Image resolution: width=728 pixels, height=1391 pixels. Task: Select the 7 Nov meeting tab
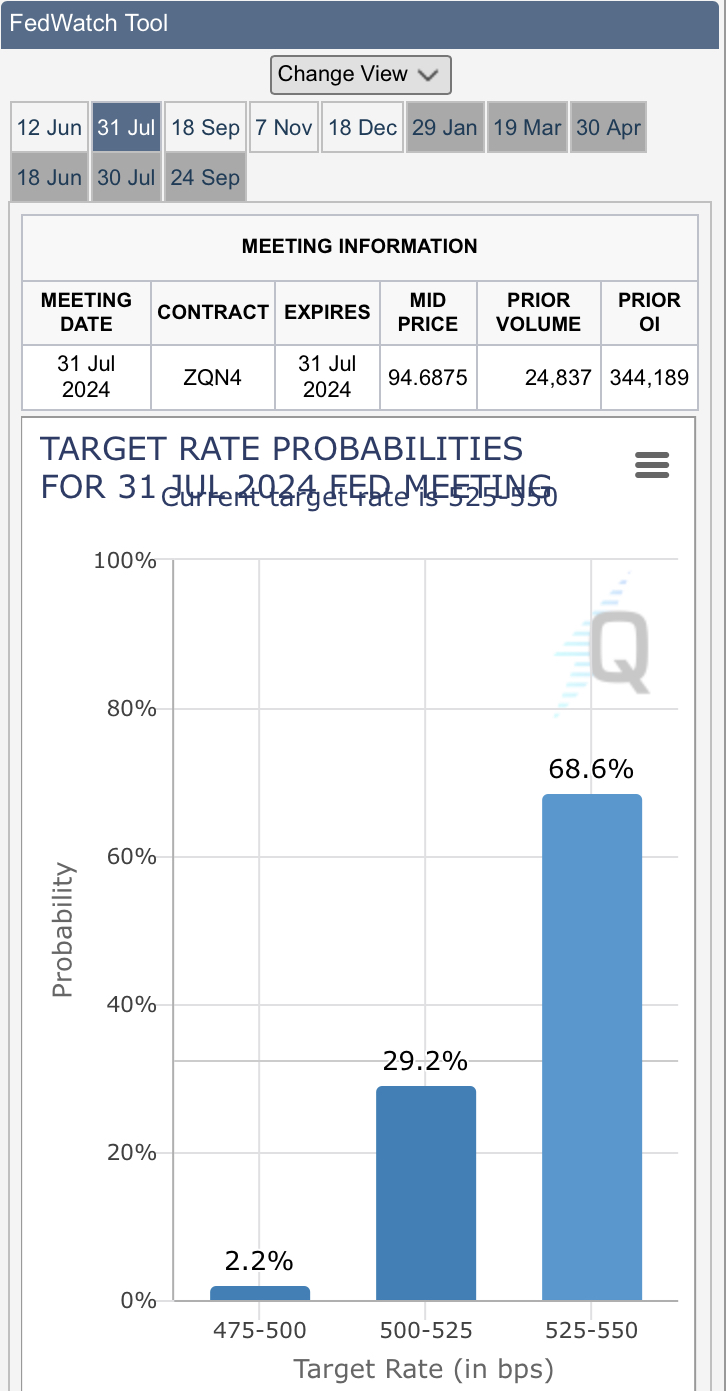coord(284,127)
